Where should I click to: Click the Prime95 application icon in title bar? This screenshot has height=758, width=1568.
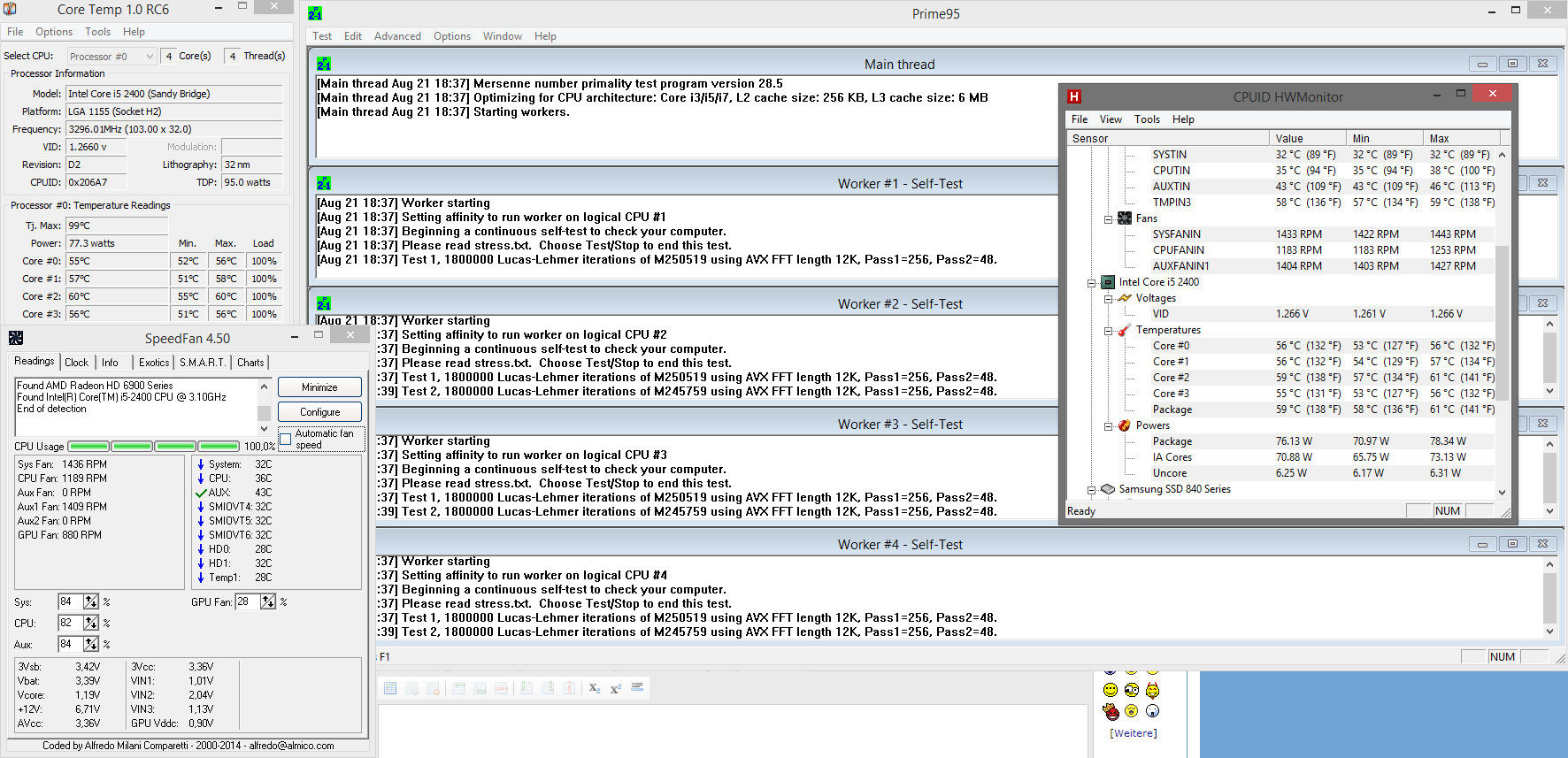315,13
